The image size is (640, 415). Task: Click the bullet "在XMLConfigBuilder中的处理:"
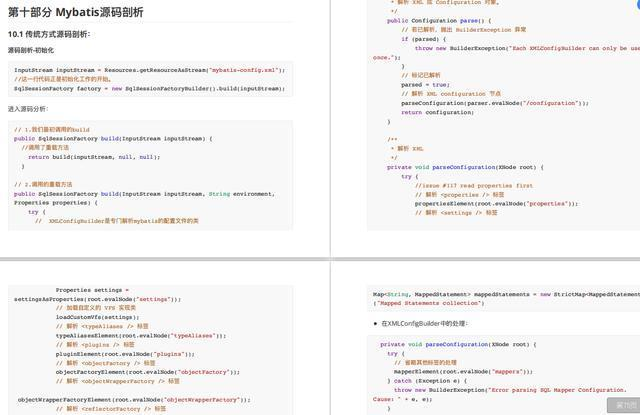[424, 324]
